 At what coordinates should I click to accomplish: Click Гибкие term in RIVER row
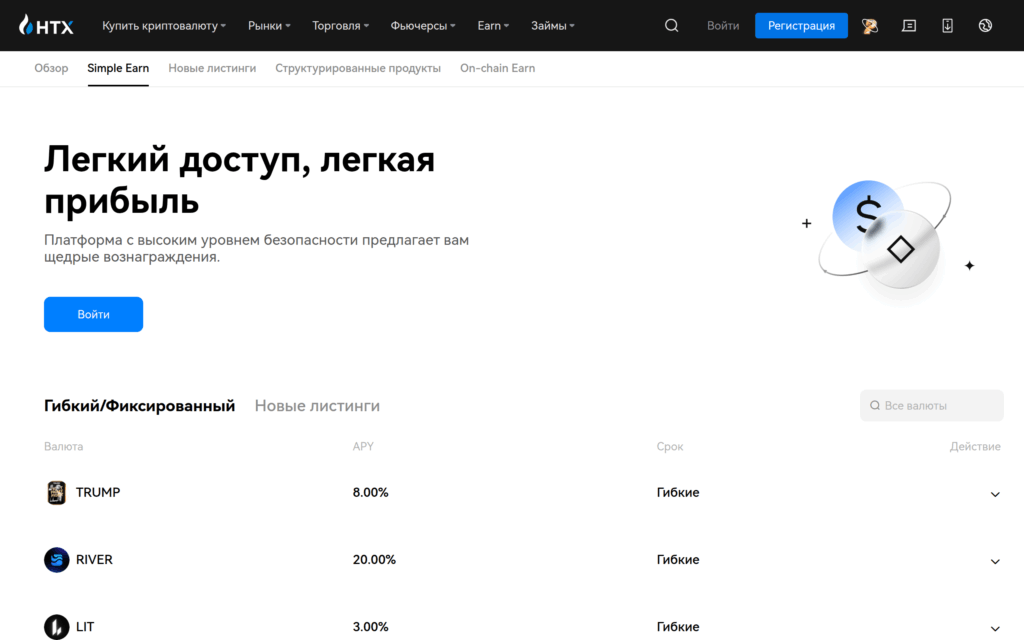coord(678,560)
